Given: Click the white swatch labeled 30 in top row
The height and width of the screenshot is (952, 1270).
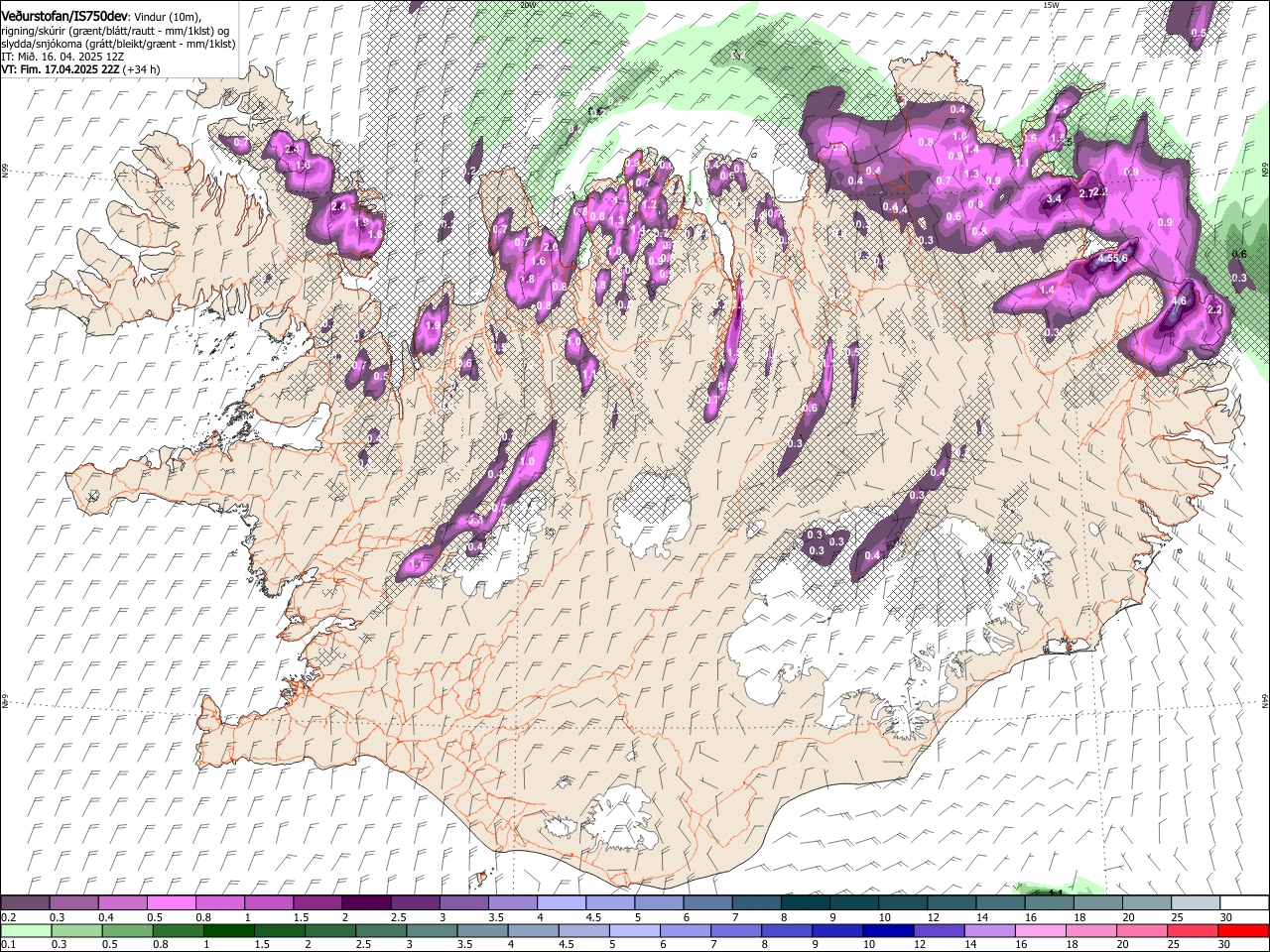Looking at the screenshot, I should pos(1244,903).
